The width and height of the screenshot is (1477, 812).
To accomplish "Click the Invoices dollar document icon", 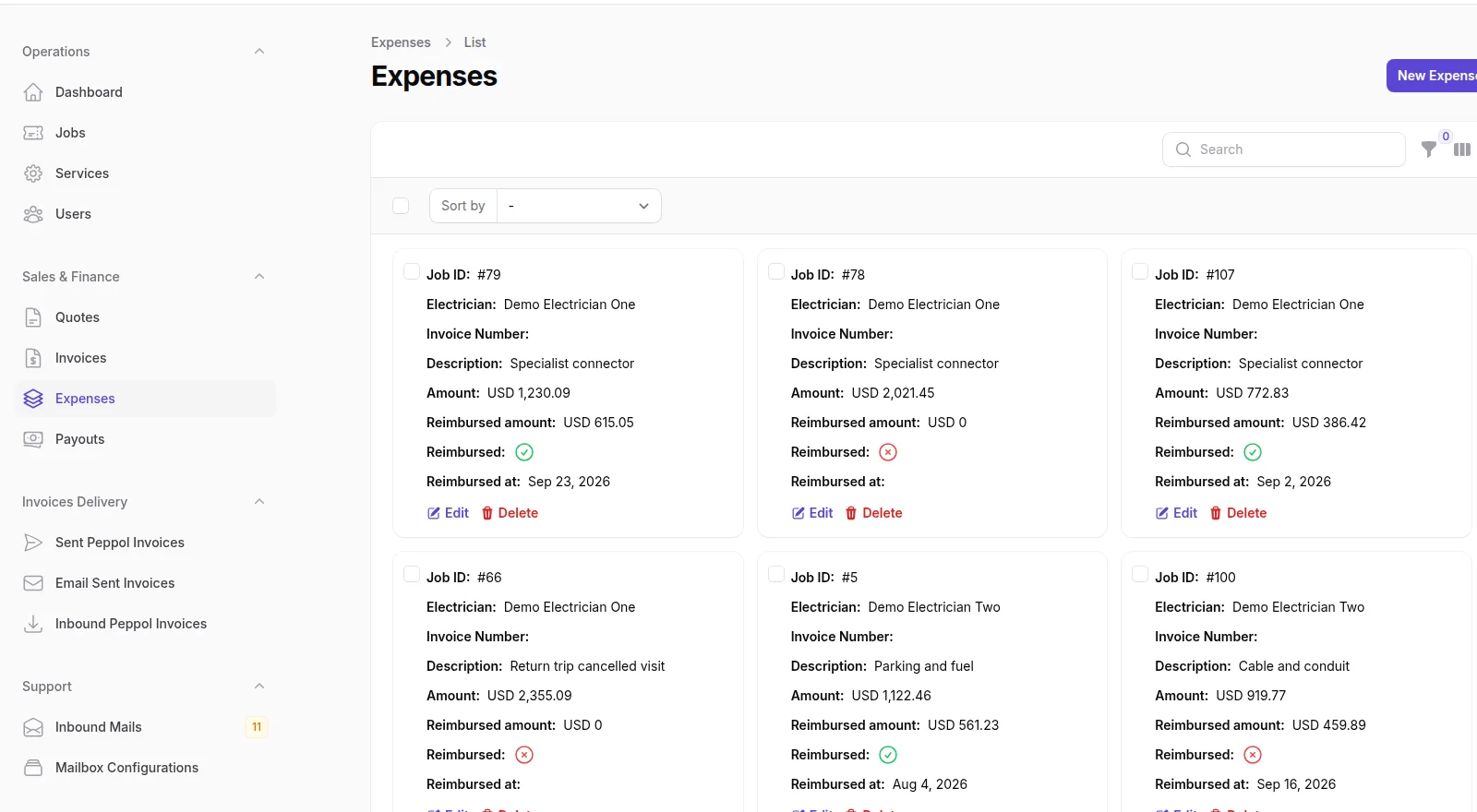I will click(x=33, y=358).
